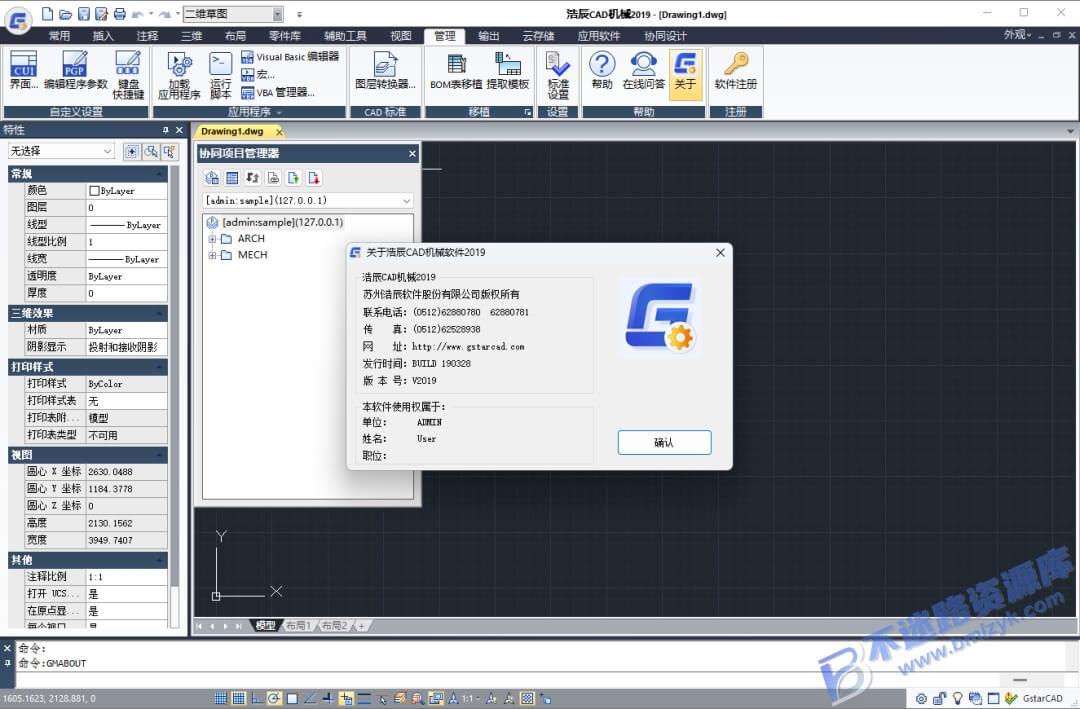Toggle ortho mode in status bar
1080x709 pixels.
(256, 698)
